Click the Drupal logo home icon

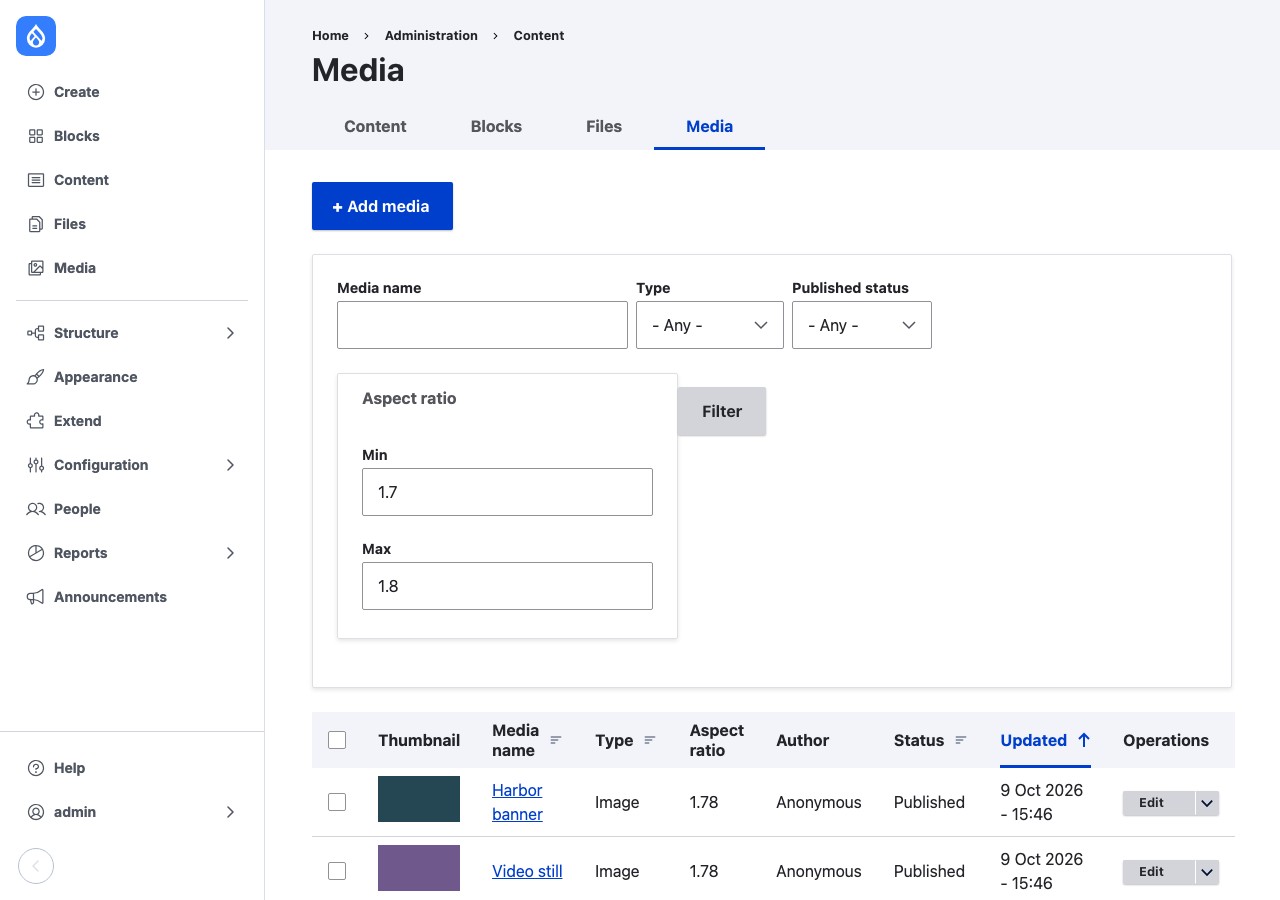point(36,36)
